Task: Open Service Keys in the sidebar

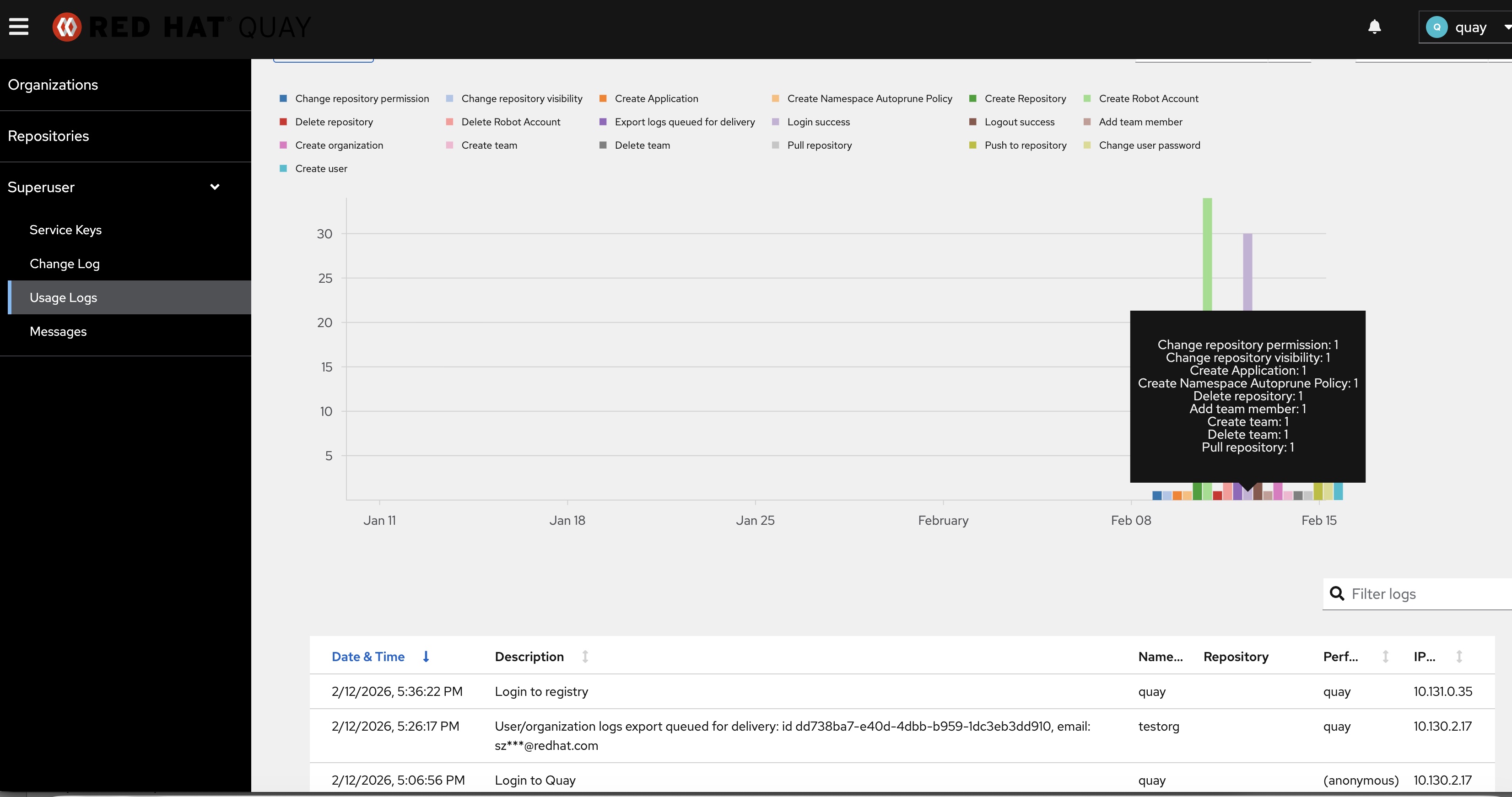Action: (x=66, y=230)
